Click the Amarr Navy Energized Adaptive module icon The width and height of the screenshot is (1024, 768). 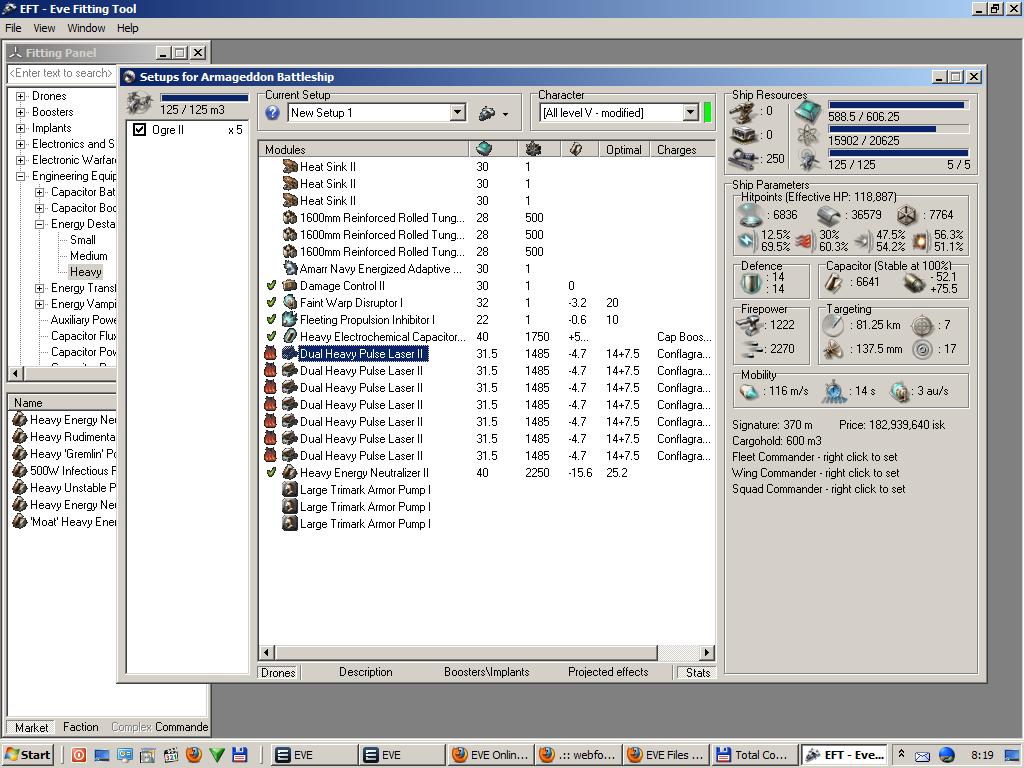(x=290, y=268)
